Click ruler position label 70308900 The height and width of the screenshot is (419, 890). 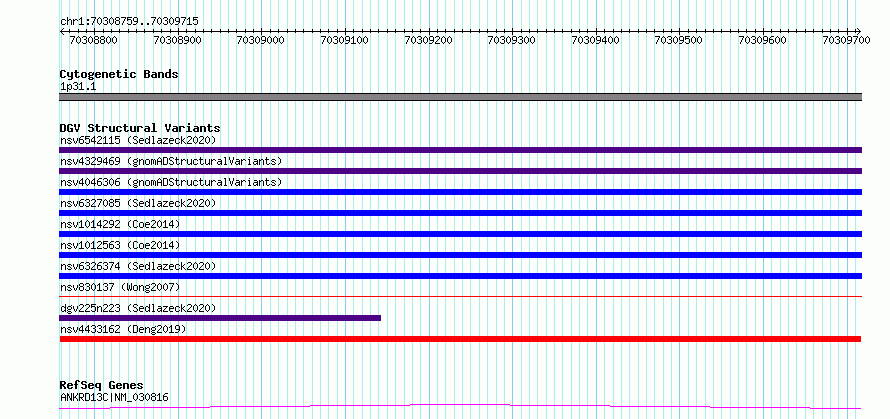point(178,40)
